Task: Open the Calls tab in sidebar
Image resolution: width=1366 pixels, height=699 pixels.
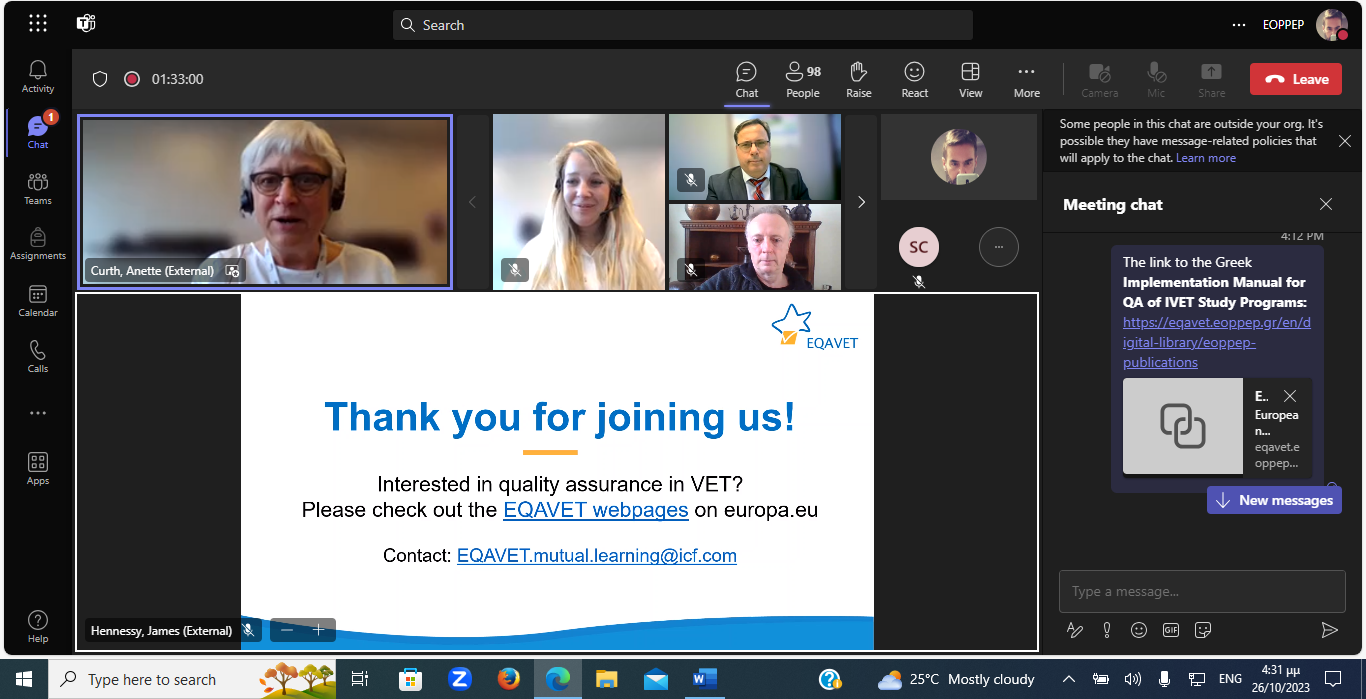Action: [x=37, y=356]
